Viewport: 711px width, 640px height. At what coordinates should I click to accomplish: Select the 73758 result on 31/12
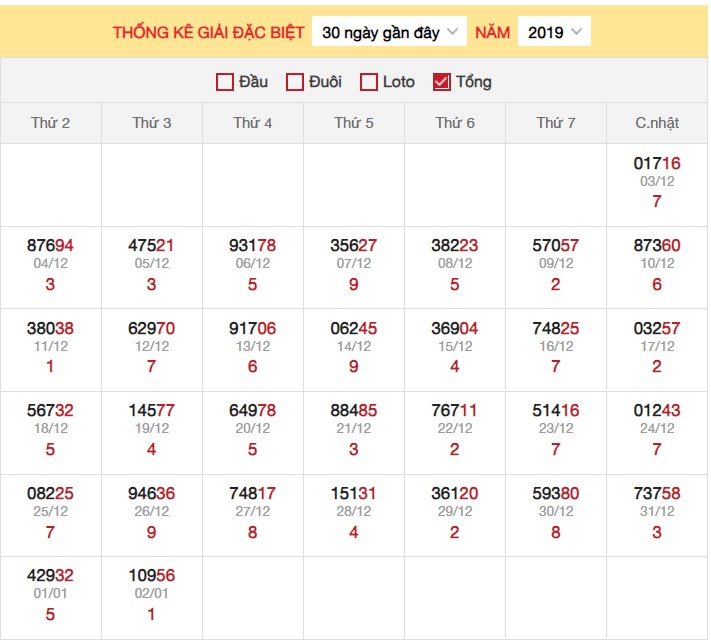pos(657,493)
